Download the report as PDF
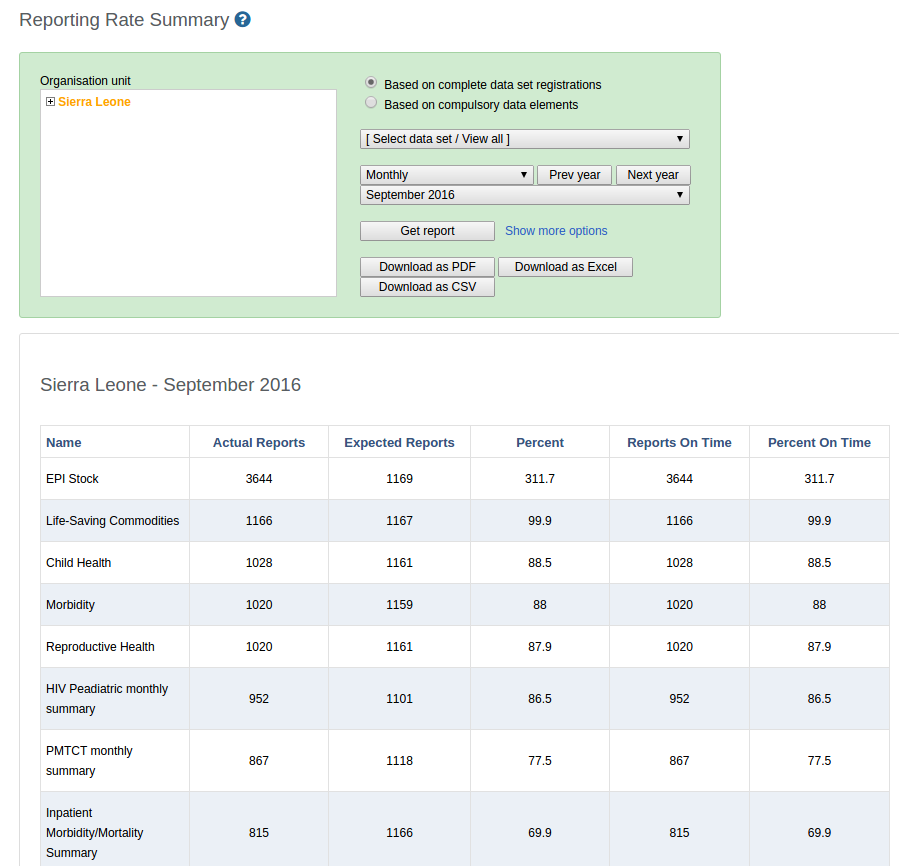 click(427, 267)
